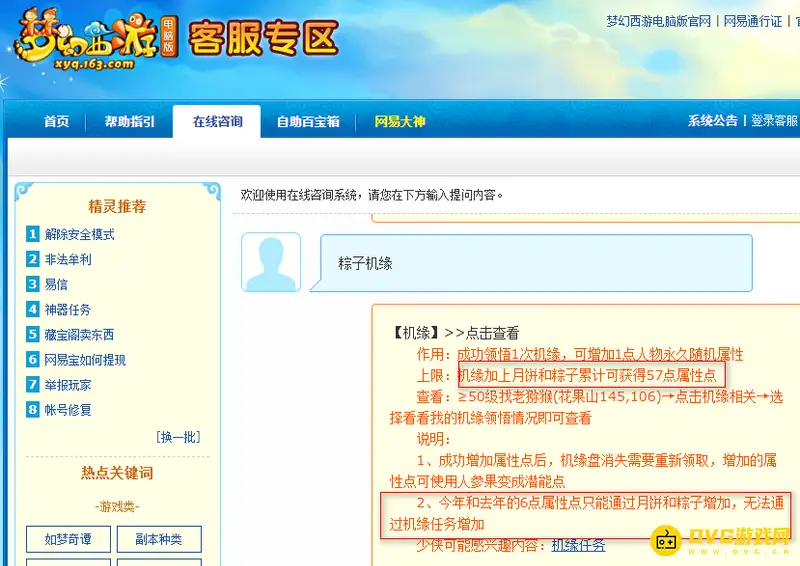Open the 举报玩家 recommendation
Image resolution: width=800 pixels, height=566 pixels.
pyautogui.click(x=68, y=384)
